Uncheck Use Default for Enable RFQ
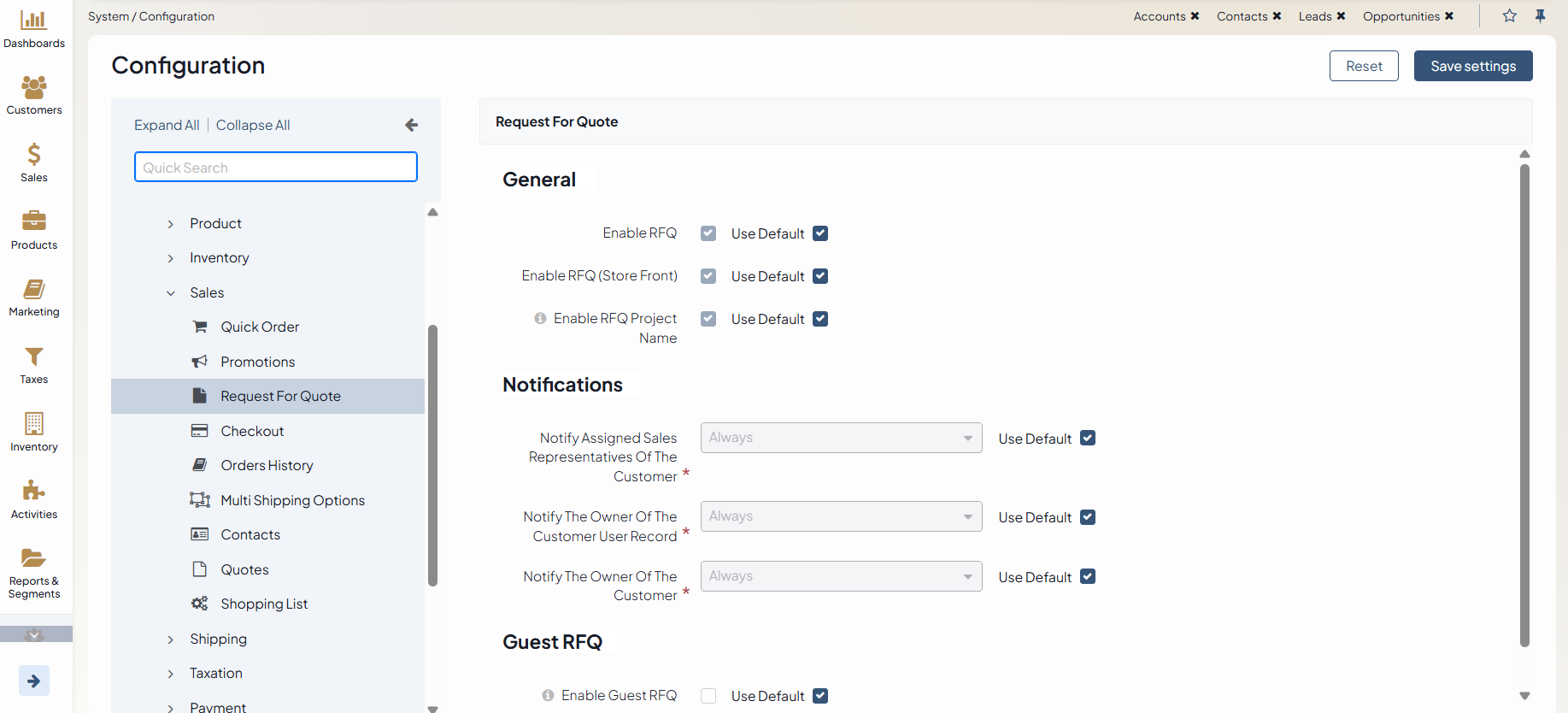Viewport: 1568px width, 713px height. click(x=820, y=233)
